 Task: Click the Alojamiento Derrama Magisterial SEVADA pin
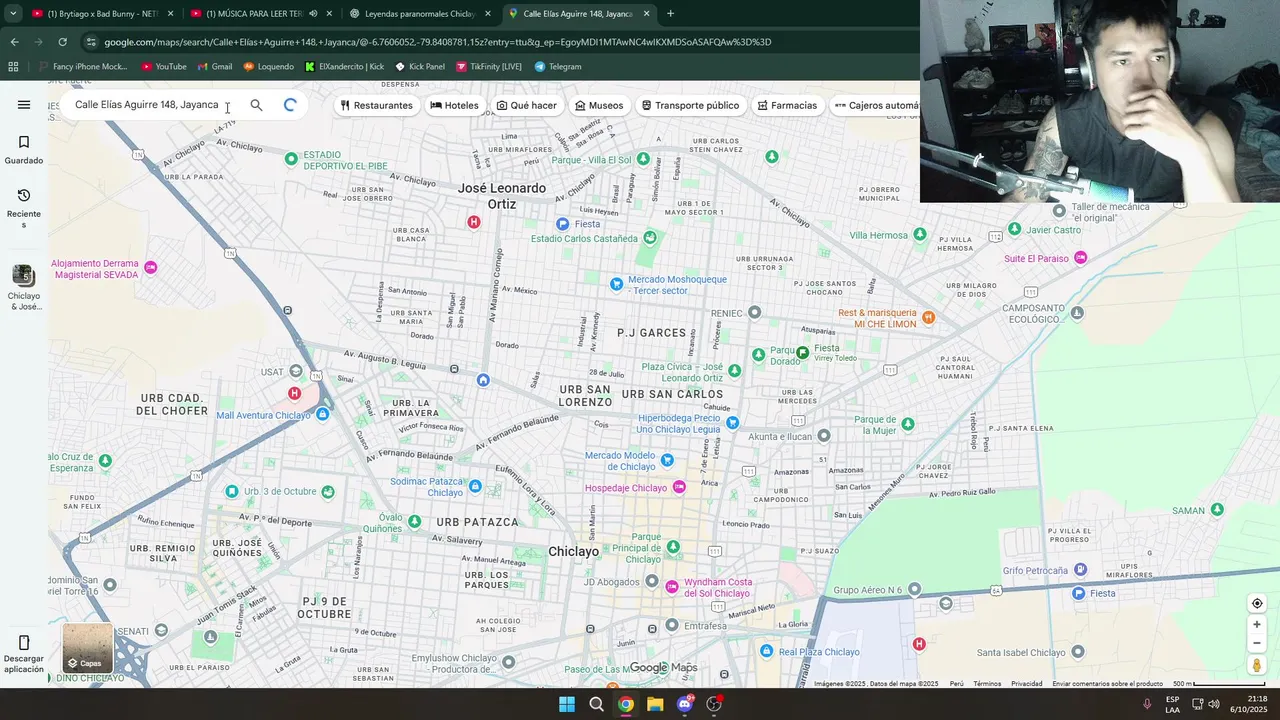coord(150,267)
